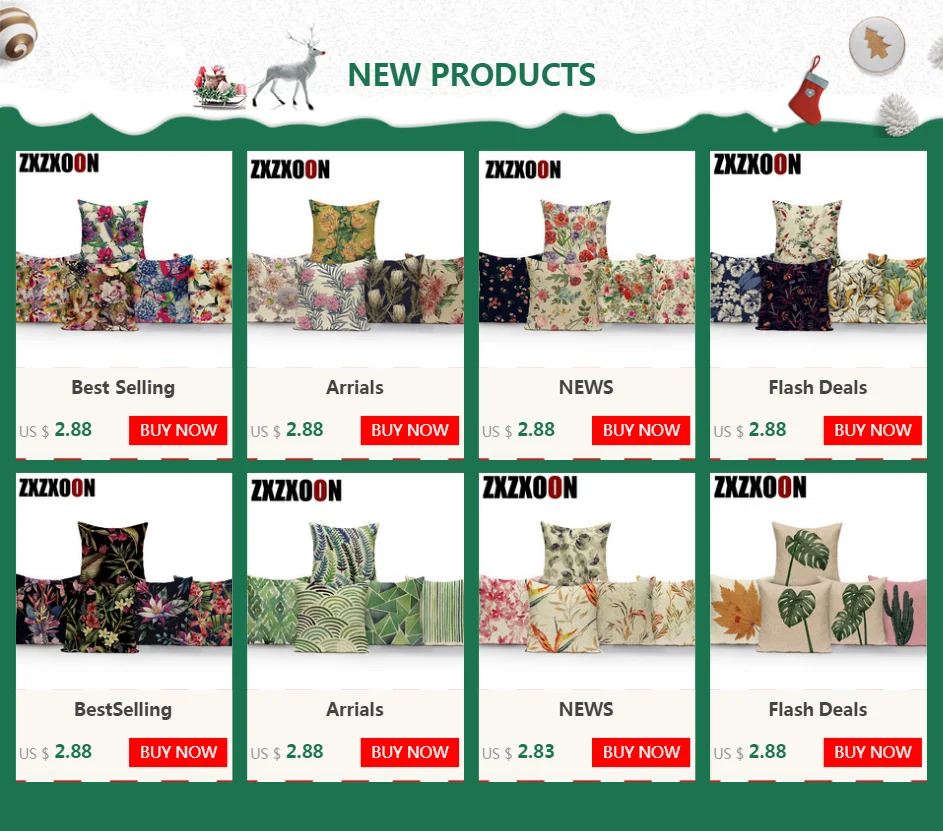The height and width of the screenshot is (831, 943).
Task: Open the yellow floral pillow Arrials thumbnail
Action: 355,259
